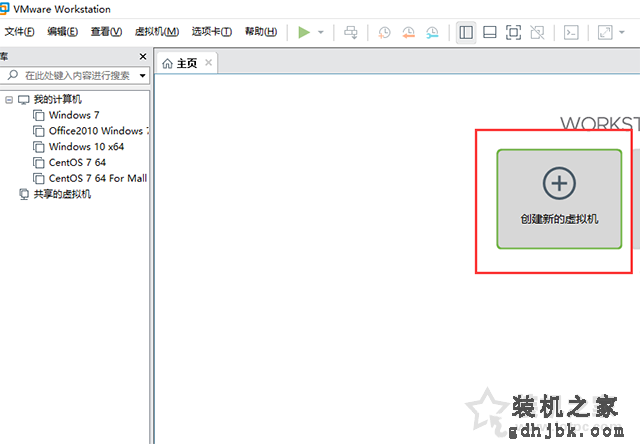The width and height of the screenshot is (640, 444).
Task: Click the green power on play button
Action: (x=304, y=32)
